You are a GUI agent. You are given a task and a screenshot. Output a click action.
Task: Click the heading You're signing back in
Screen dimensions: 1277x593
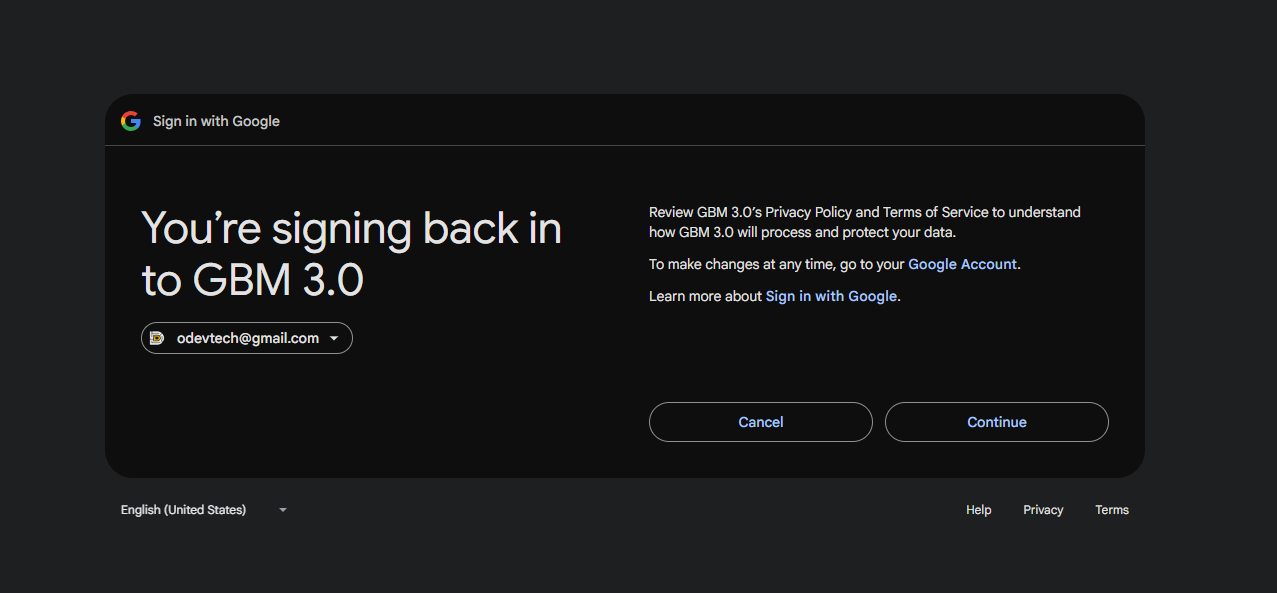click(x=351, y=229)
